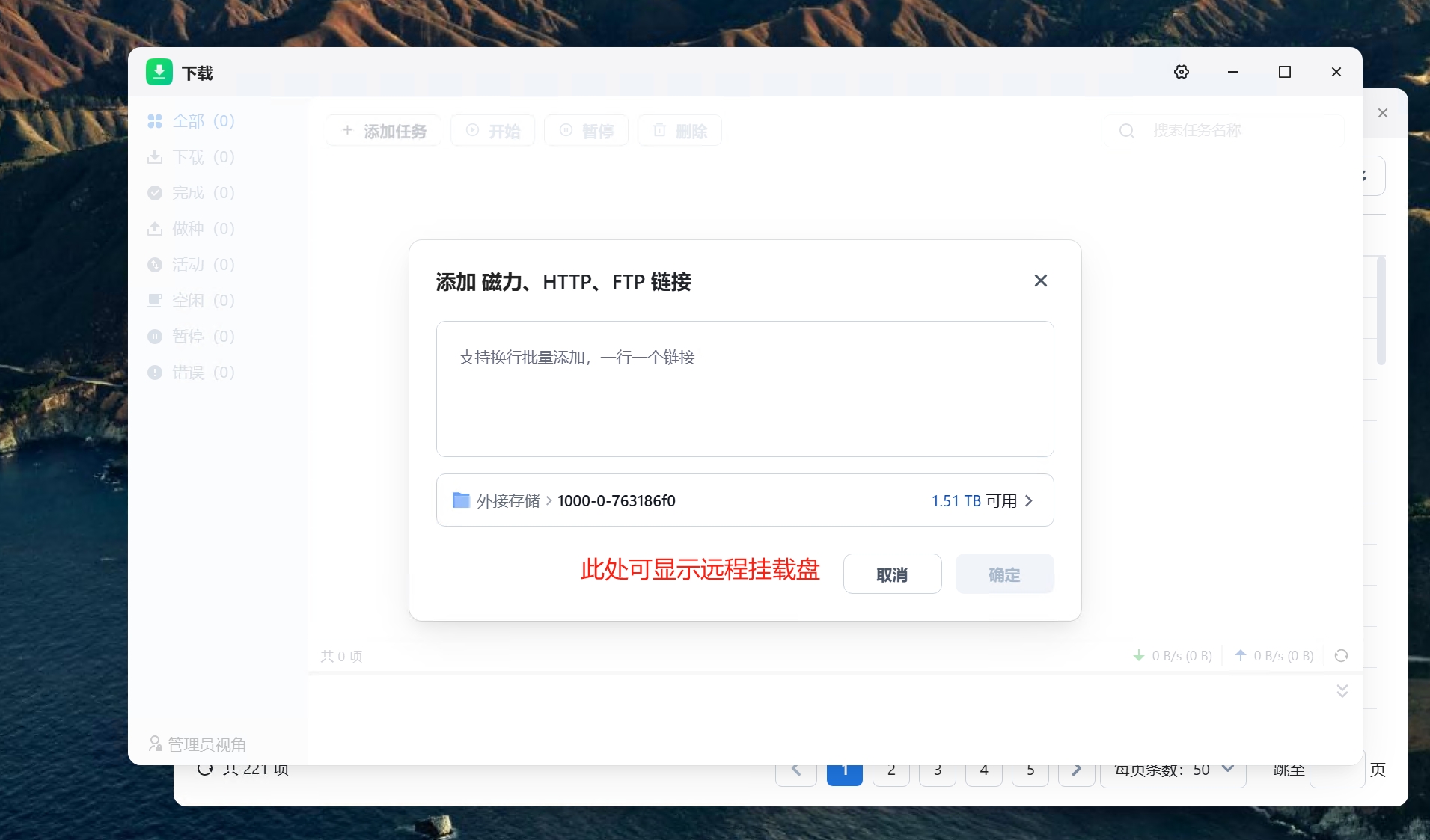Expand the double-chevron details panel
Image resolution: width=1430 pixels, height=840 pixels.
coord(1342,690)
